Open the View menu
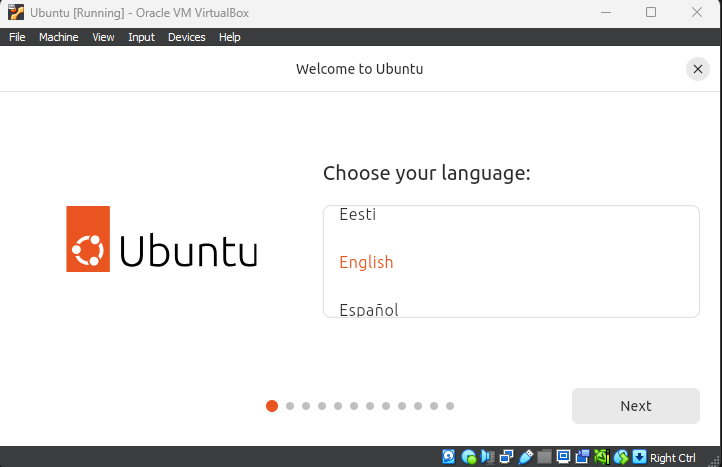722x467 pixels. coord(103,37)
